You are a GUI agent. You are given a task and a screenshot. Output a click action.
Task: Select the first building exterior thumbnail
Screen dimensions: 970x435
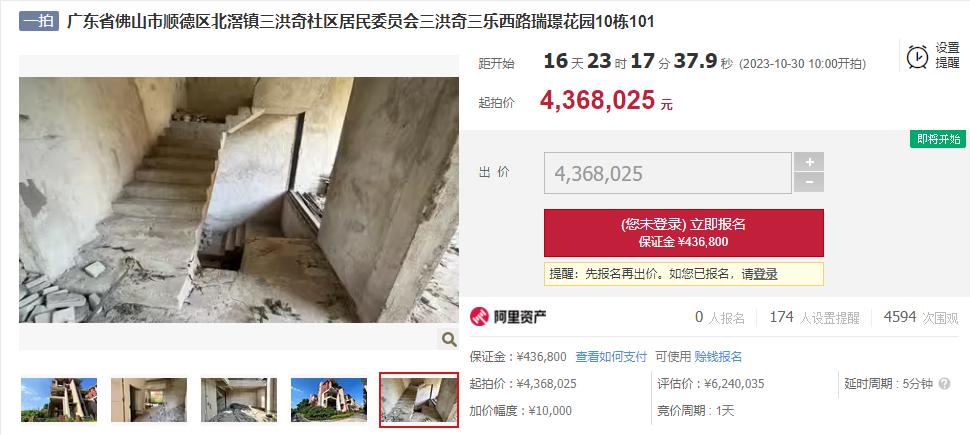[59, 400]
